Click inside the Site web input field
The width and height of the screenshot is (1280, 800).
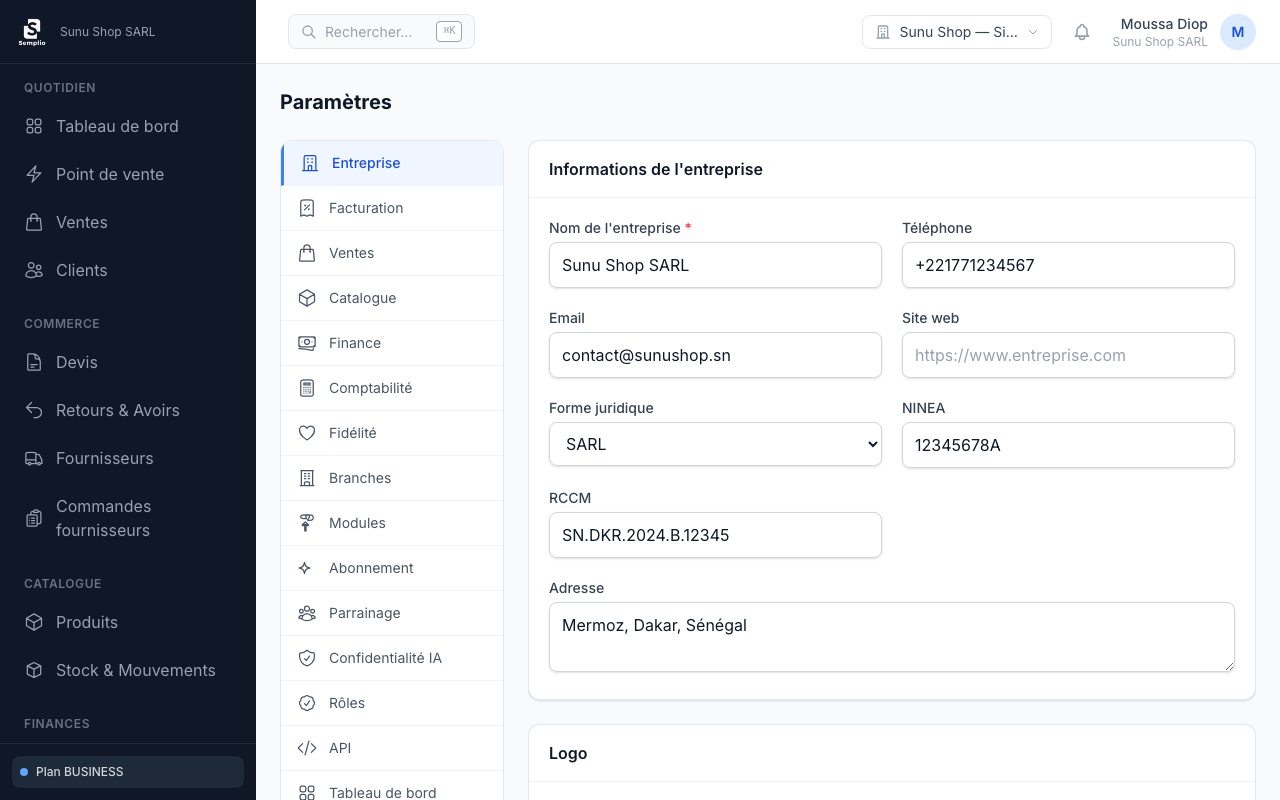pos(1068,355)
